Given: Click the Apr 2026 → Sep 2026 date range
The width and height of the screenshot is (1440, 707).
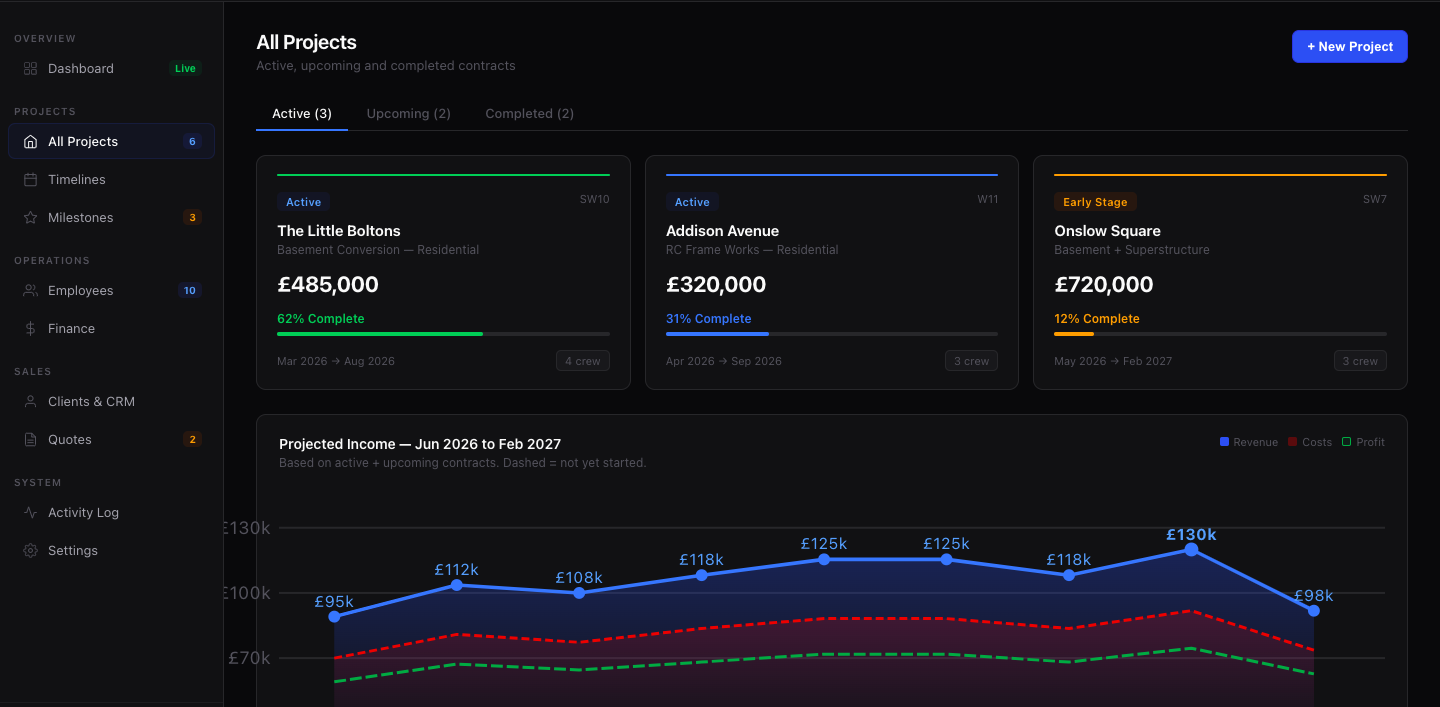Looking at the screenshot, I should (724, 361).
